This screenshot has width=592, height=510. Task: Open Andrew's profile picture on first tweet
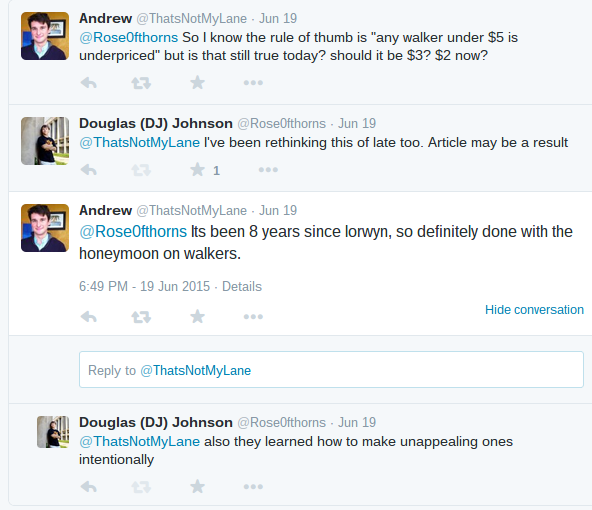[x=45, y=36]
